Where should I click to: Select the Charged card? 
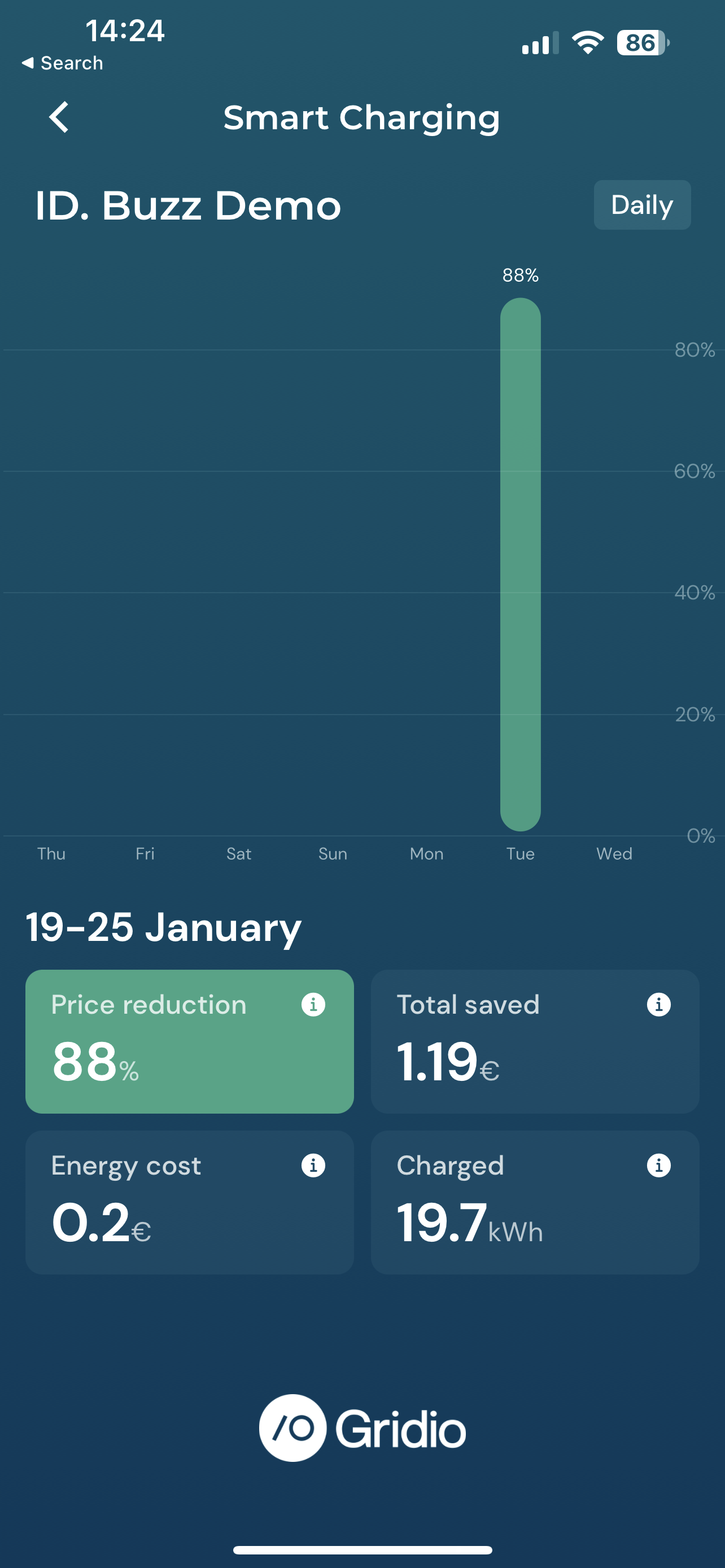[535, 1203]
